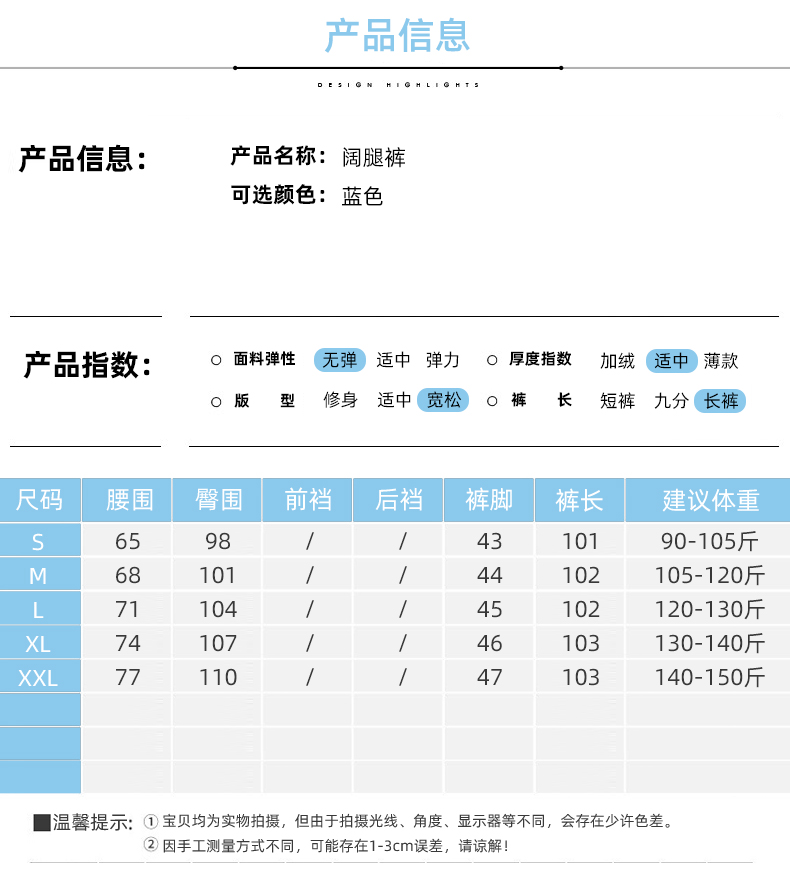The width and height of the screenshot is (790, 884).
Task: Click the circle bullet before 裤长
Action: [x=492, y=401]
